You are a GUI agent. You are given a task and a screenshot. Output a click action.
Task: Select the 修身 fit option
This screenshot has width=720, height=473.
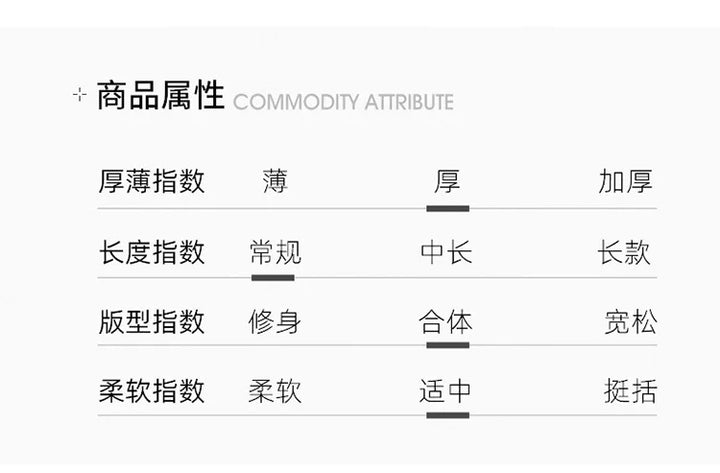275,322
